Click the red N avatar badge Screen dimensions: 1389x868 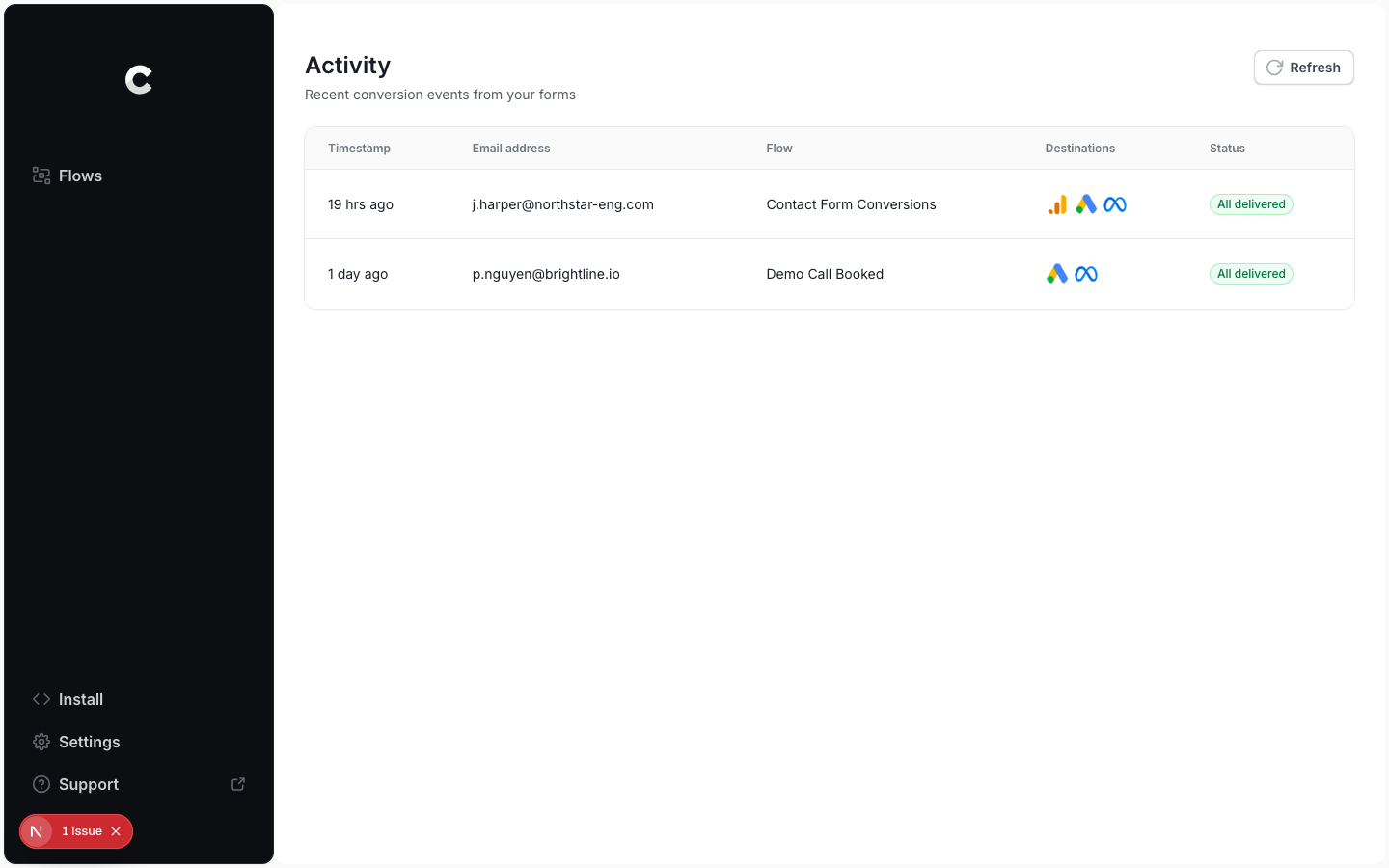37,831
